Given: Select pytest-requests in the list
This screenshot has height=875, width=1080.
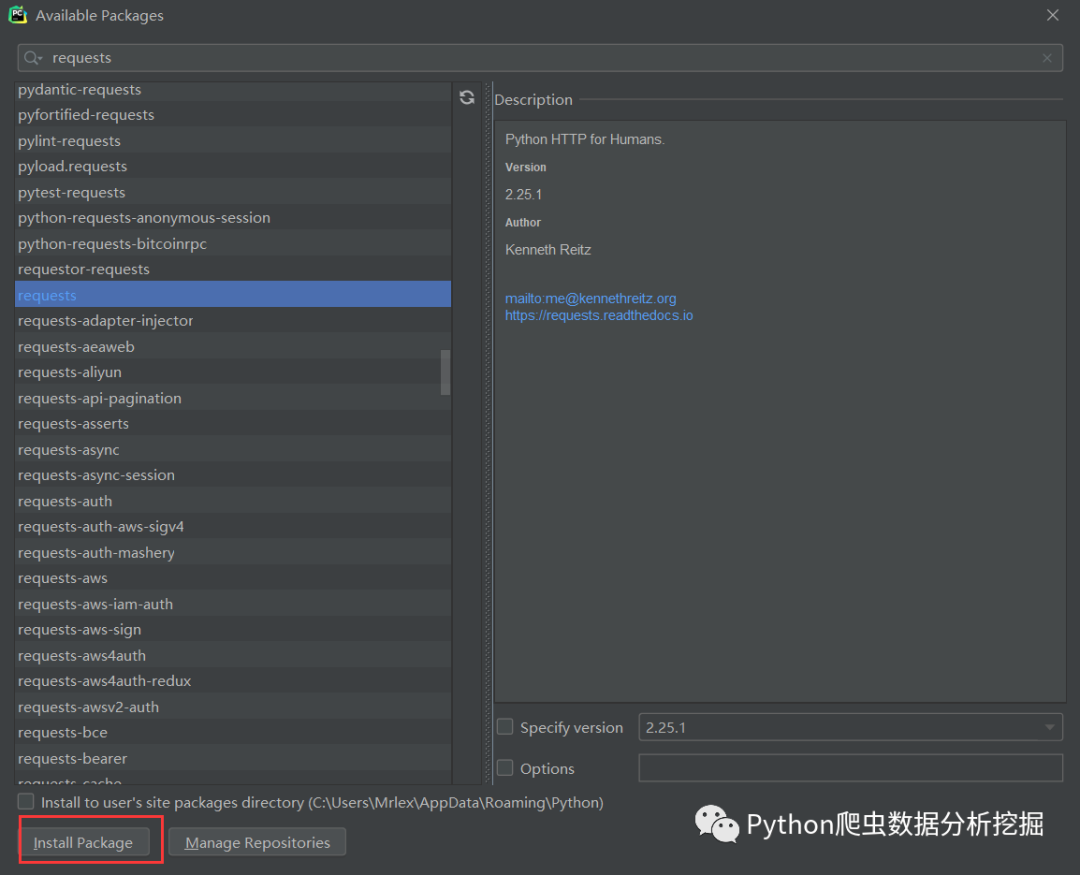Looking at the screenshot, I should click(x=233, y=192).
